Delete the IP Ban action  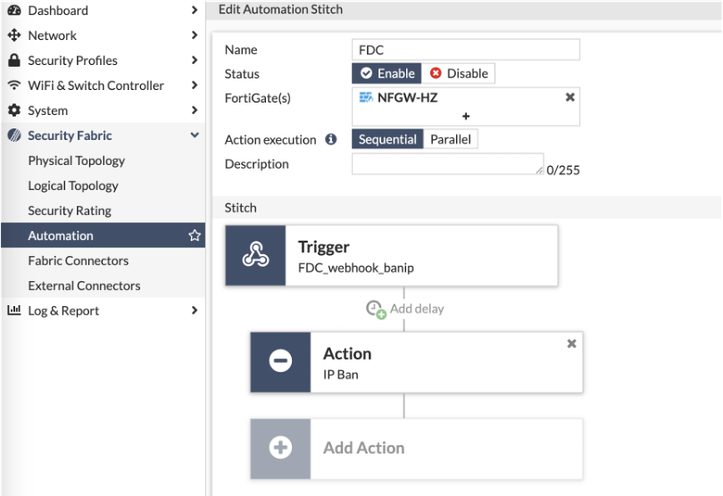[x=572, y=343]
